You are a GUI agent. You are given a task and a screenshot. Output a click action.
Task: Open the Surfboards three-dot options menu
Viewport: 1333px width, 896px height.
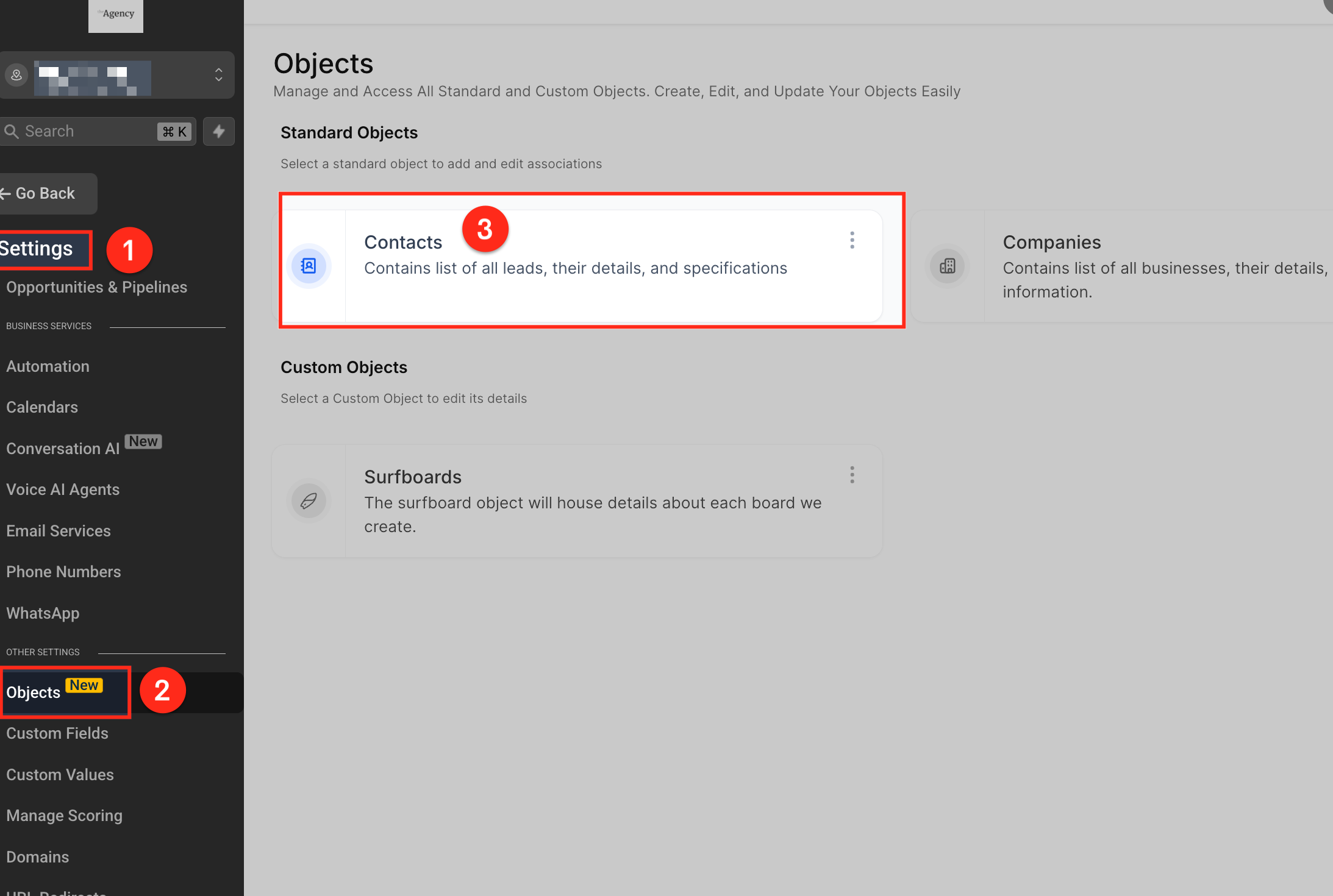click(x=852, y=475)
